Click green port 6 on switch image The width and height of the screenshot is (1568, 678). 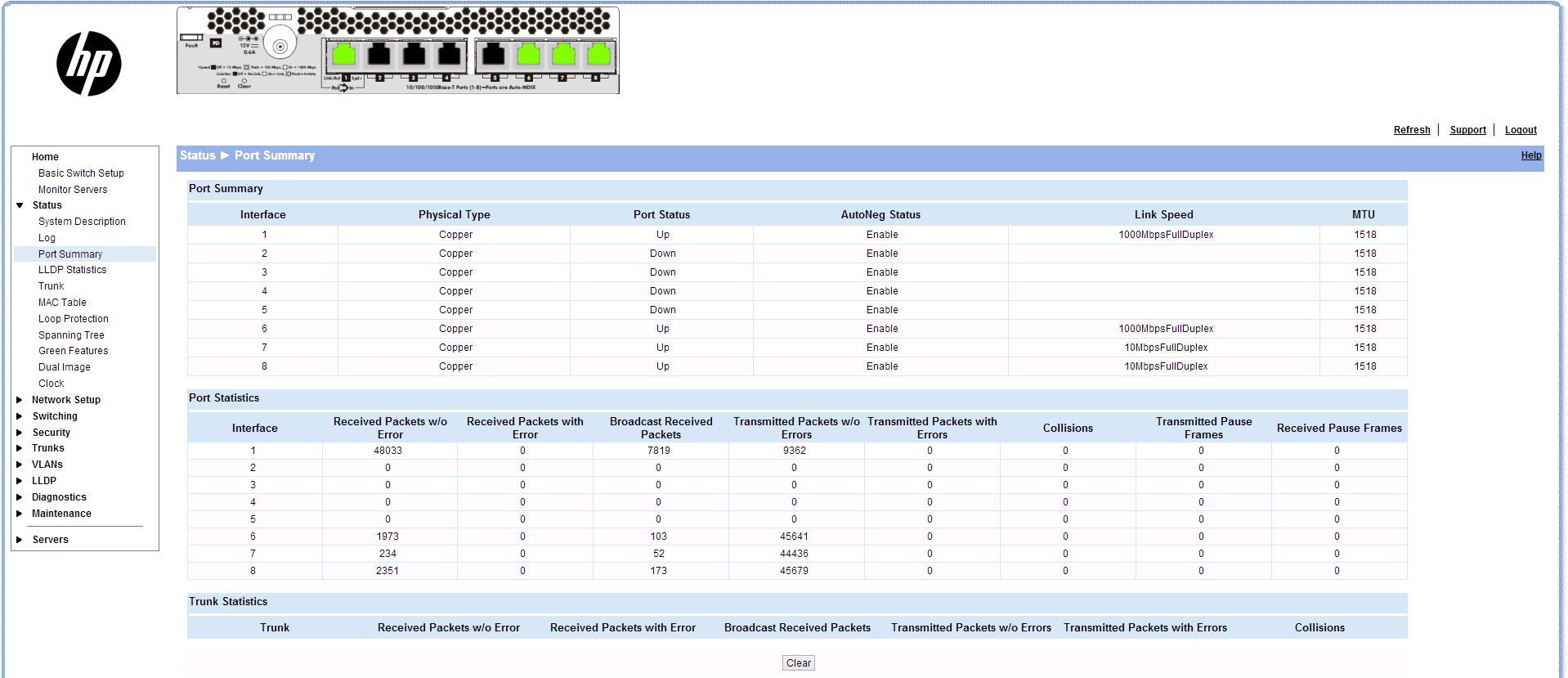529,55
